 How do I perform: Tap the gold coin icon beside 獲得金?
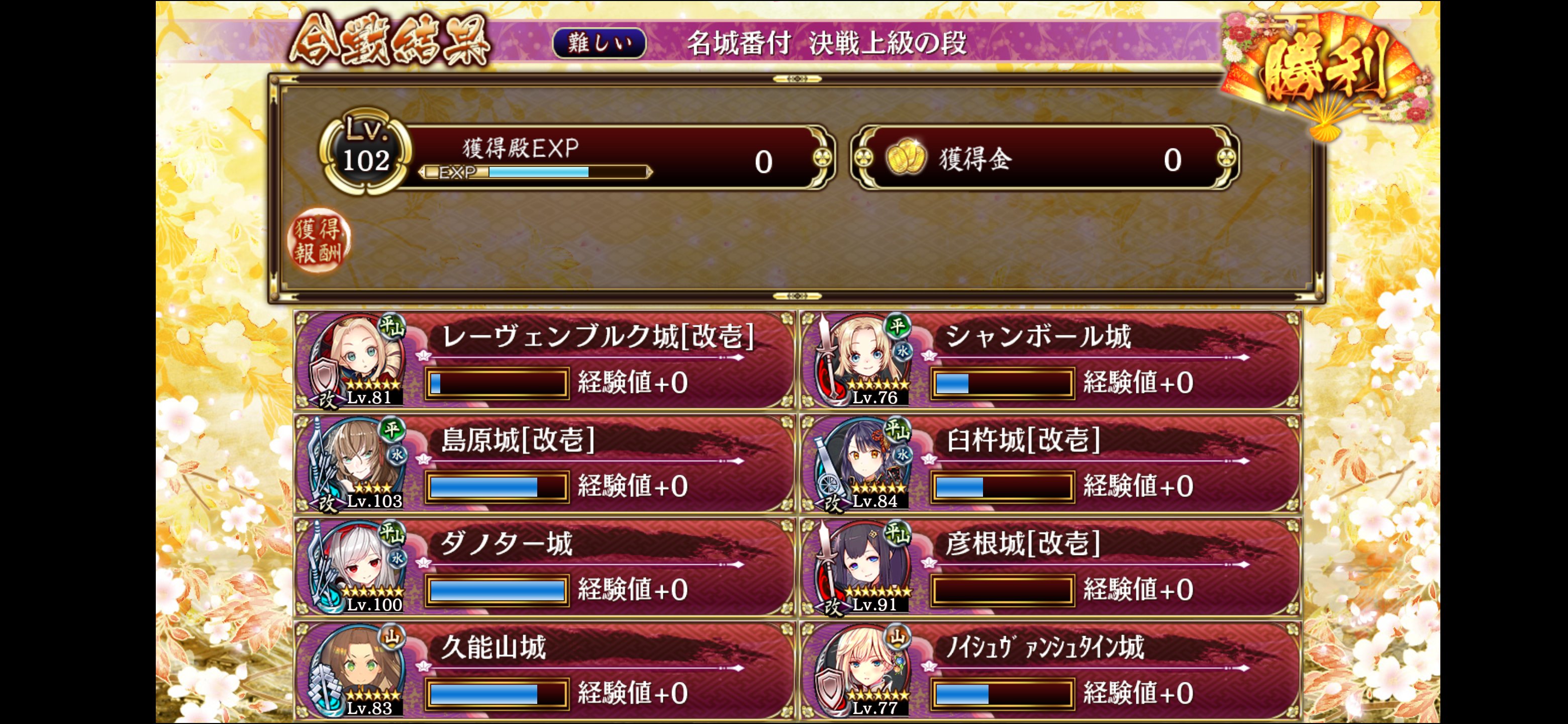coord(905,158)
